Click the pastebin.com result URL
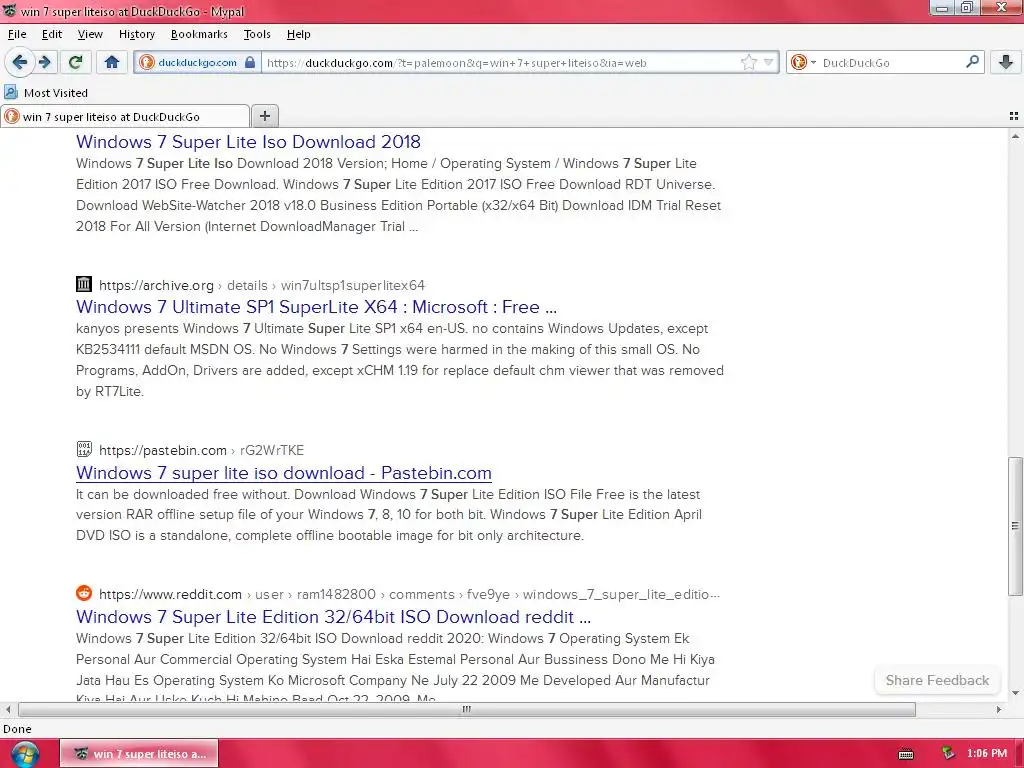 pyautogui.click(x=163, y=451)
